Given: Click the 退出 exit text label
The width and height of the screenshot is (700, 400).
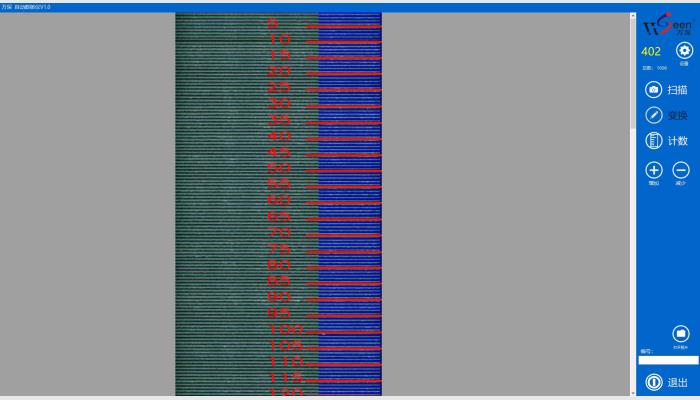Looking at the screenshot, I should point(678,382).
